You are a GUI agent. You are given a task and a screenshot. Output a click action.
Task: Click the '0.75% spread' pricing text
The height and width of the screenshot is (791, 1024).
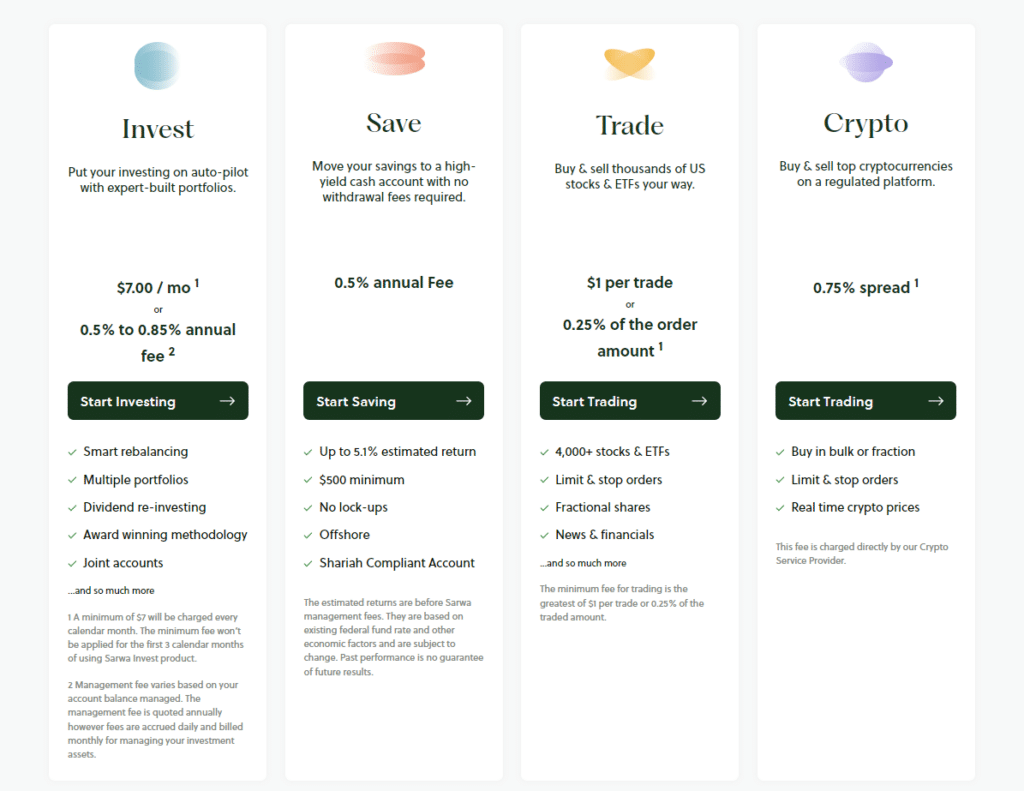pos(865,288)
